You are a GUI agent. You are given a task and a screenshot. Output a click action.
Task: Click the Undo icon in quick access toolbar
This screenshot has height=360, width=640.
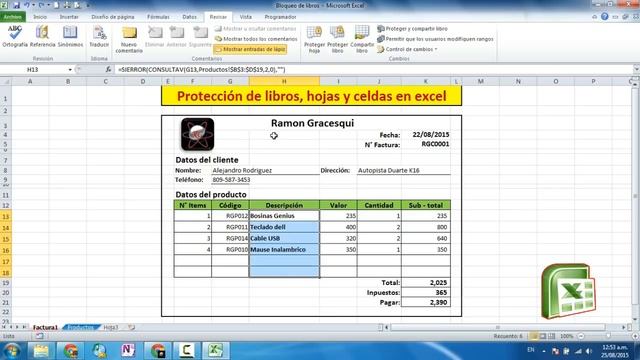(27, 5)
